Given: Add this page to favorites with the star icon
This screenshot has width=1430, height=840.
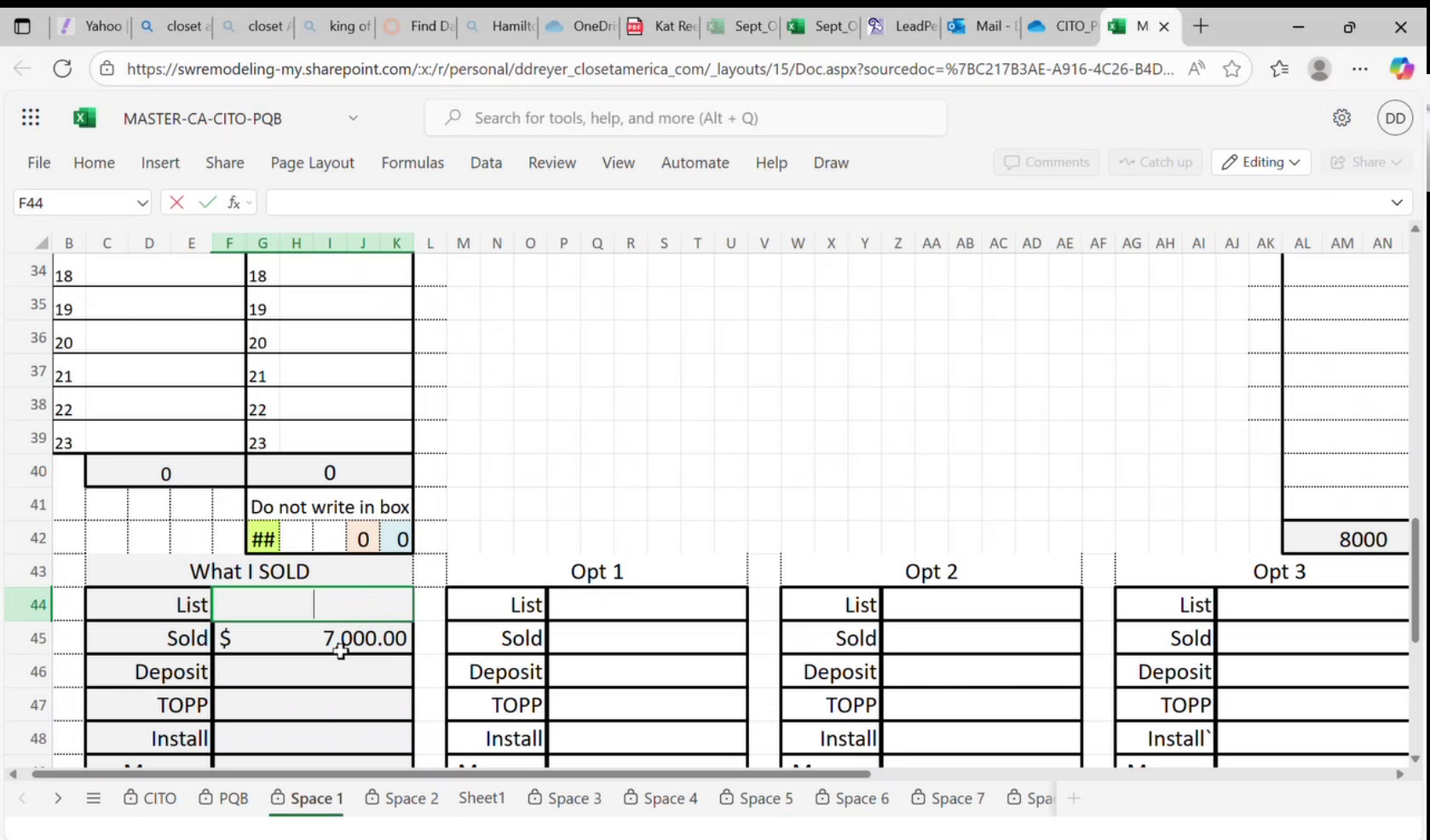Looking at the screenshot, I should 1231,68.
